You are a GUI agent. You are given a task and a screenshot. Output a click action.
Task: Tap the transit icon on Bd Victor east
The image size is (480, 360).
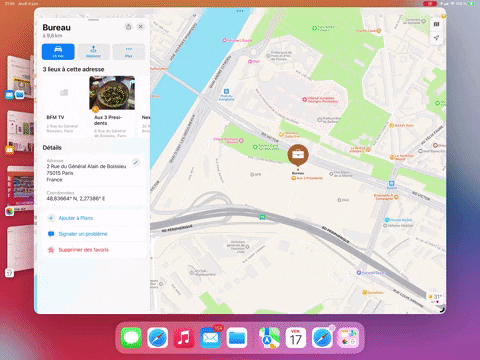392,183
